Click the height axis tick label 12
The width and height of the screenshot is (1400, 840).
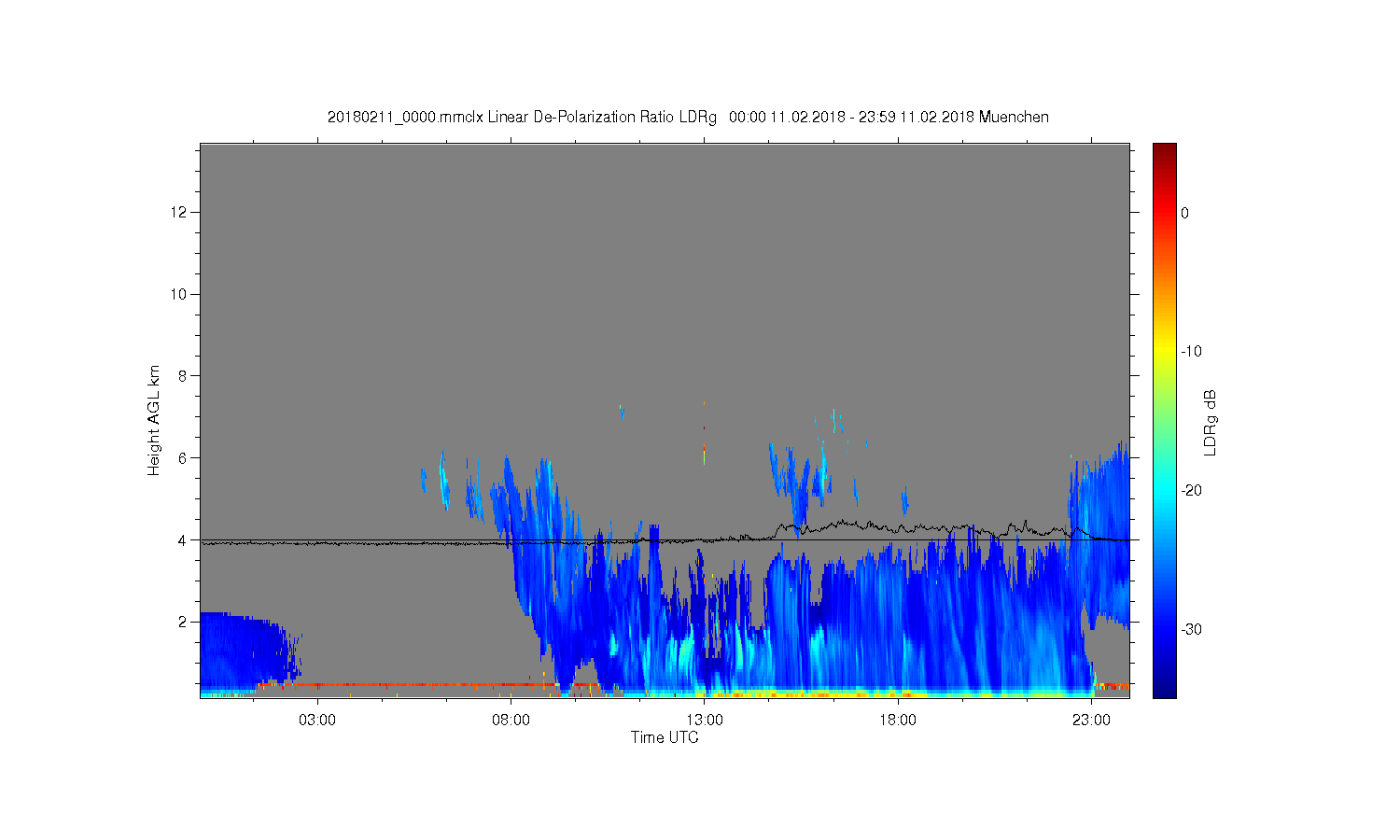click(x=179, y=212)
